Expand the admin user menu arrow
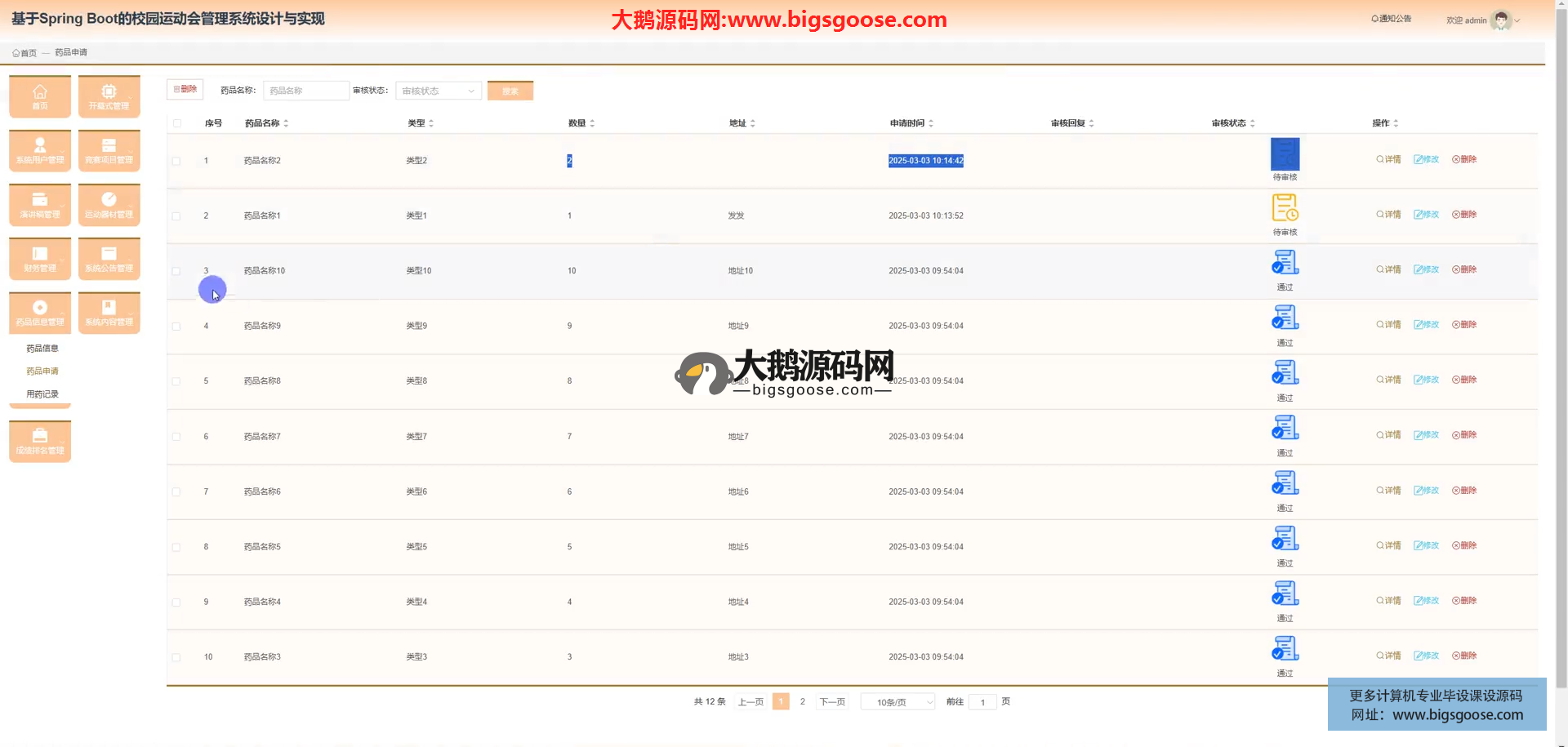 pos(1517,20)
